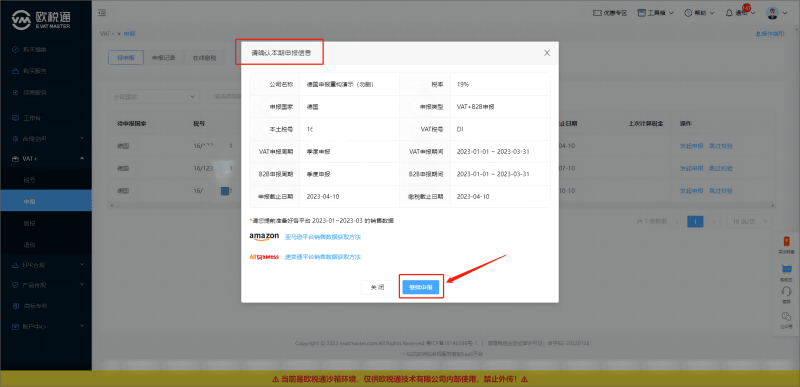Click the 操作指引 link at top right
This screenshot has width=800, height=387.
coord(769,34)
